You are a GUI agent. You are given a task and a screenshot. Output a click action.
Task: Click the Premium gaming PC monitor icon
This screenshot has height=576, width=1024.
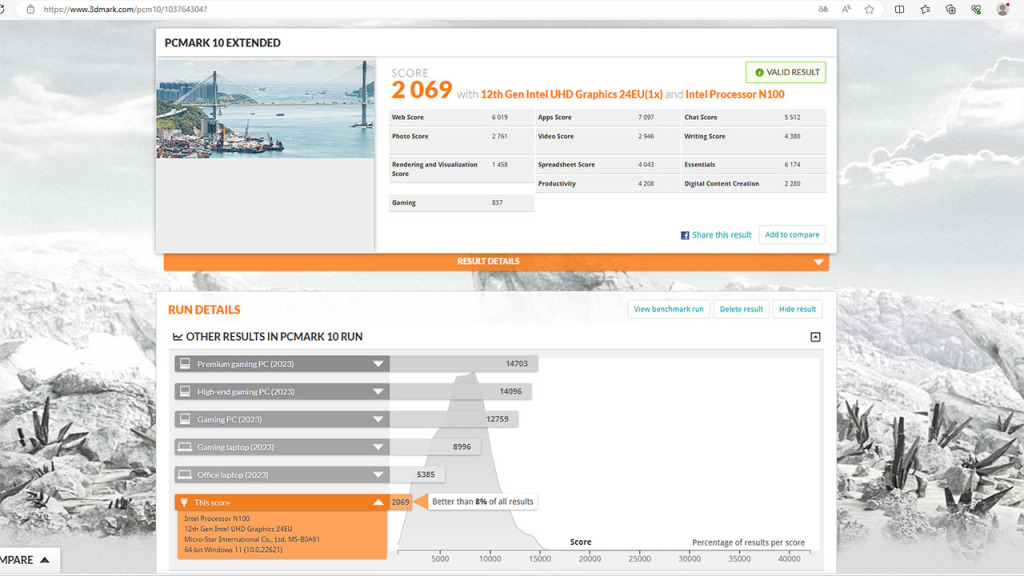[x=185, y=364]
